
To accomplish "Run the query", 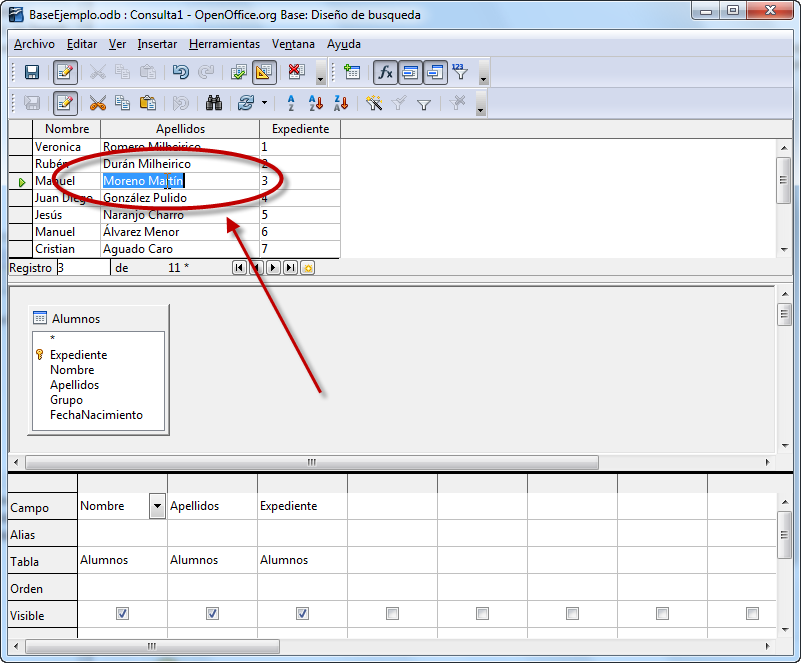I will [x=239, y=72].
